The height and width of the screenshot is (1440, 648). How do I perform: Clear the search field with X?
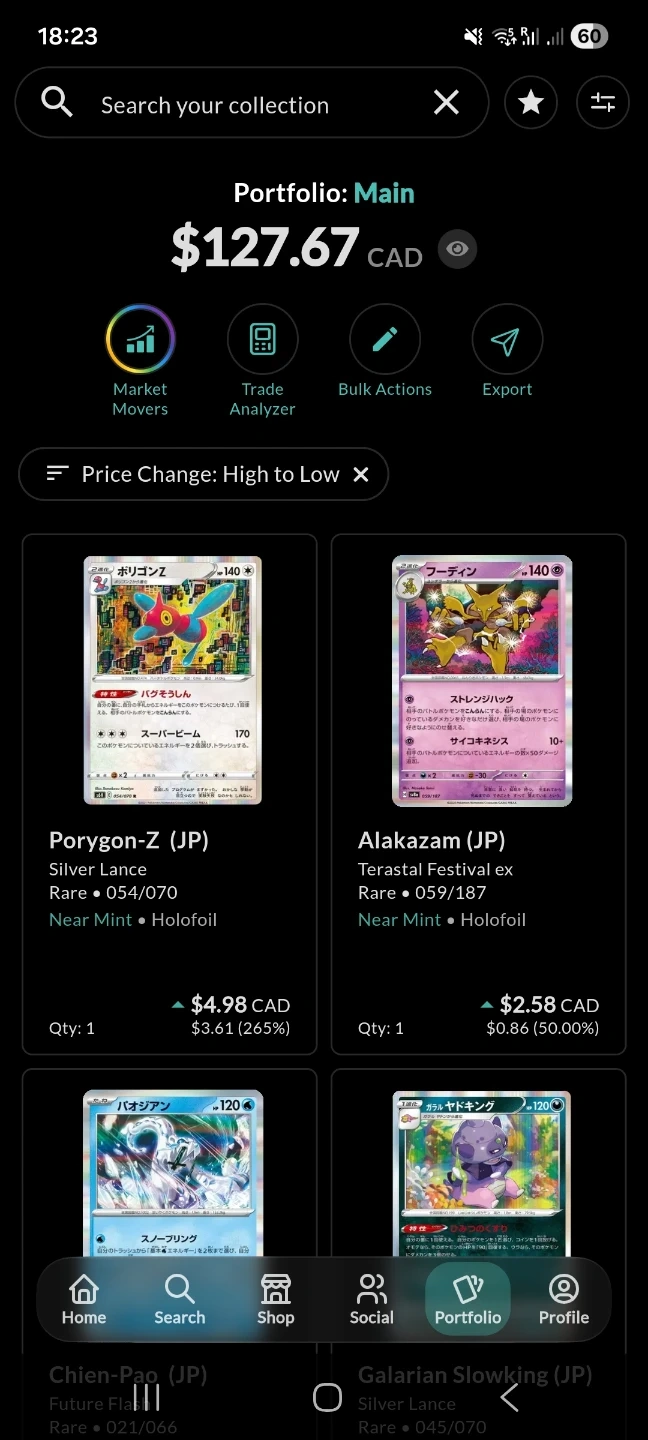pyautogui.click(x=446, y=102)
